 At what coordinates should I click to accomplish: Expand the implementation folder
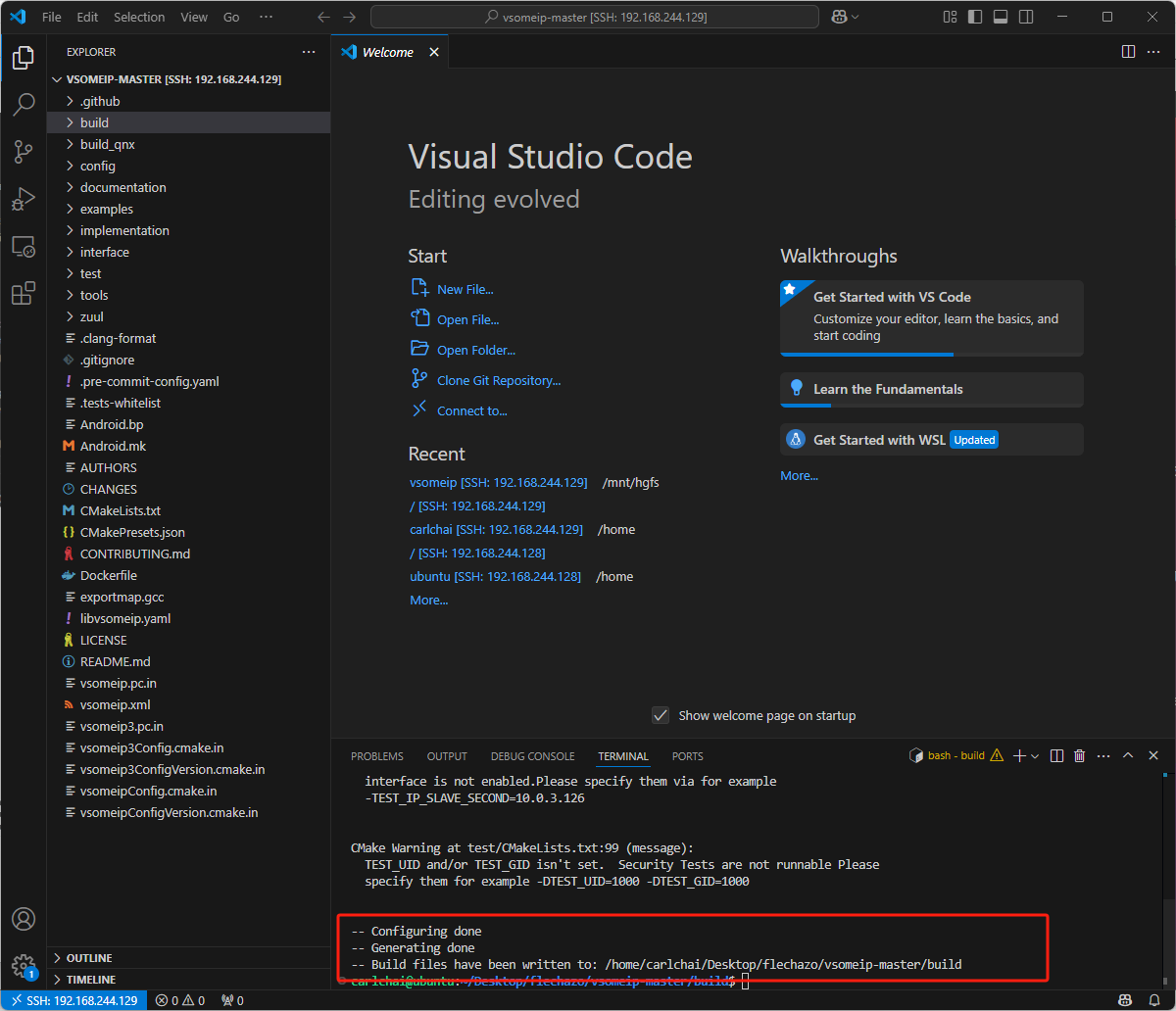[x=188, y=230]
